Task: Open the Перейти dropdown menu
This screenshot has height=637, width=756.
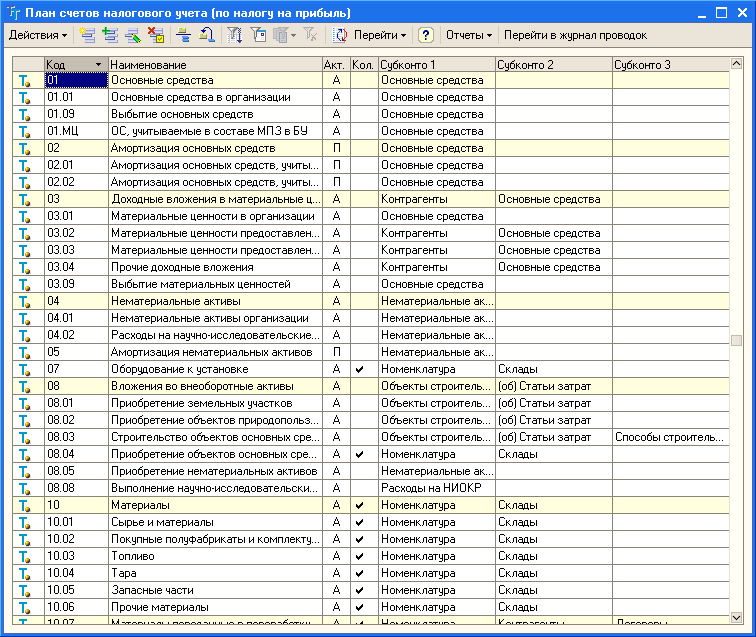Action: pos(380,35)
